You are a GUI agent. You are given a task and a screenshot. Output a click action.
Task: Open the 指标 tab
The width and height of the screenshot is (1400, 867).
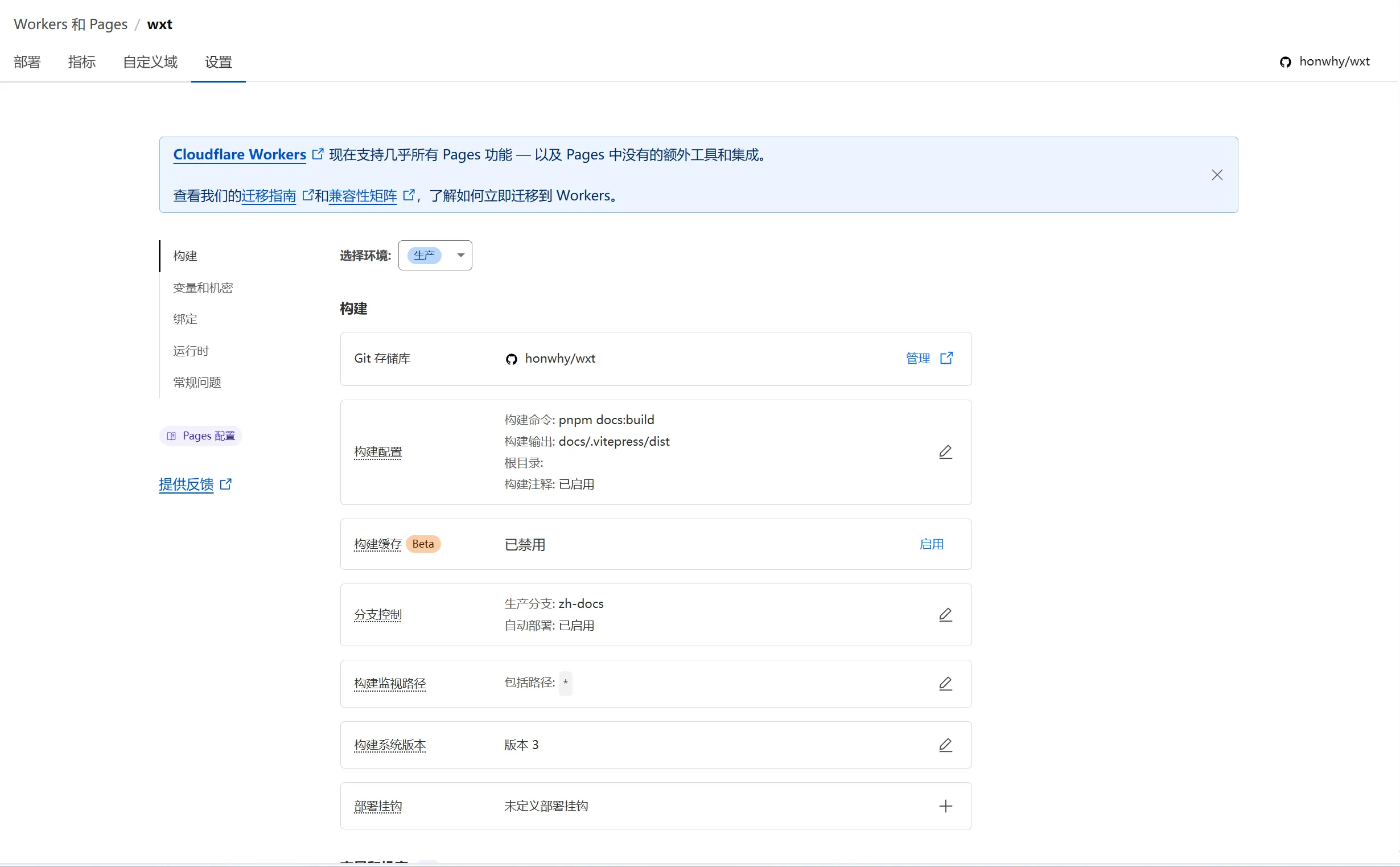(x=81, y=62)
